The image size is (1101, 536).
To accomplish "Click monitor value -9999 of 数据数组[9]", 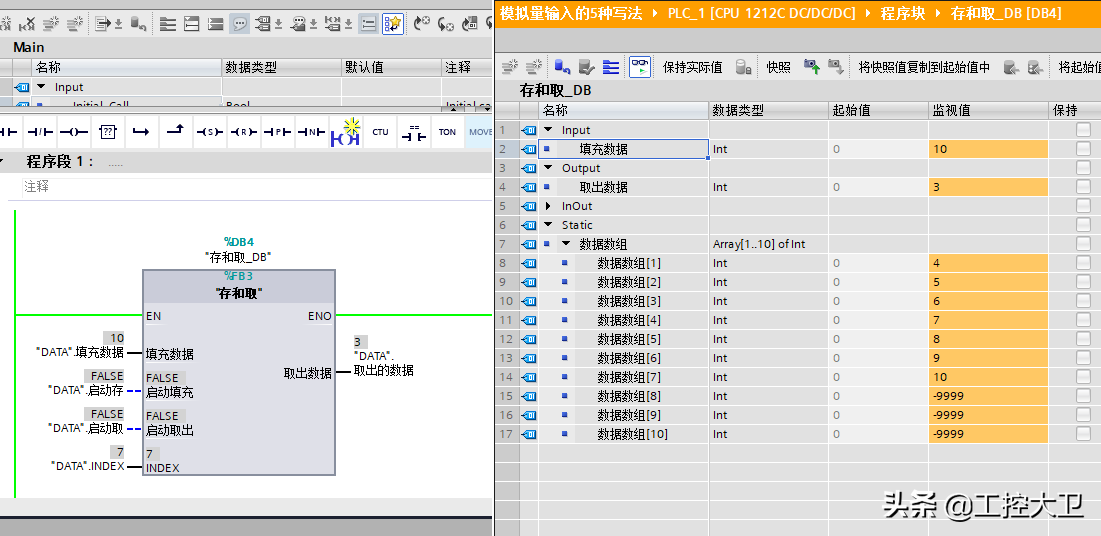I will 988,414.
